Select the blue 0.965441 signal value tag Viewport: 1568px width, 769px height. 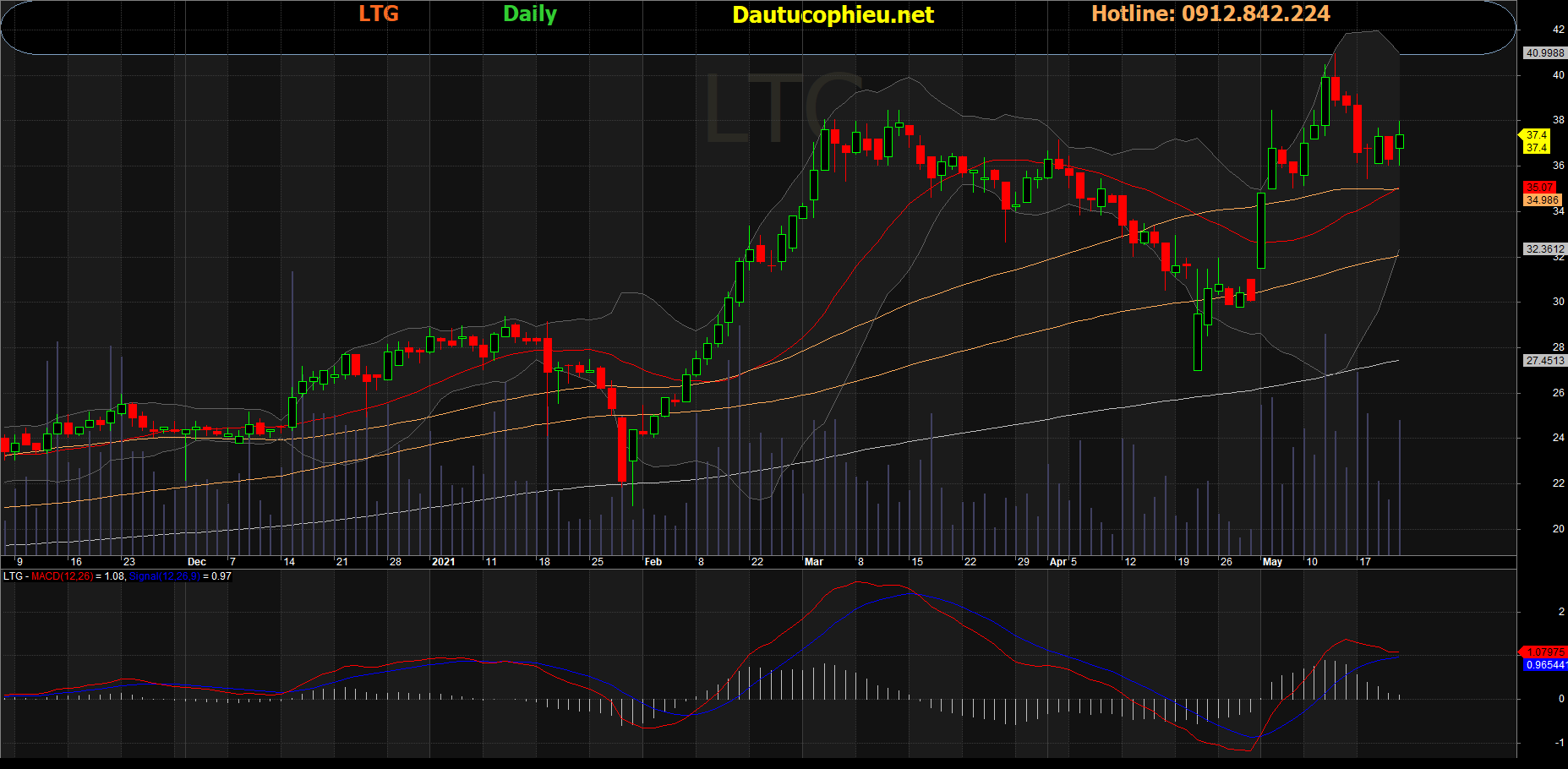tap(1546, 665)
